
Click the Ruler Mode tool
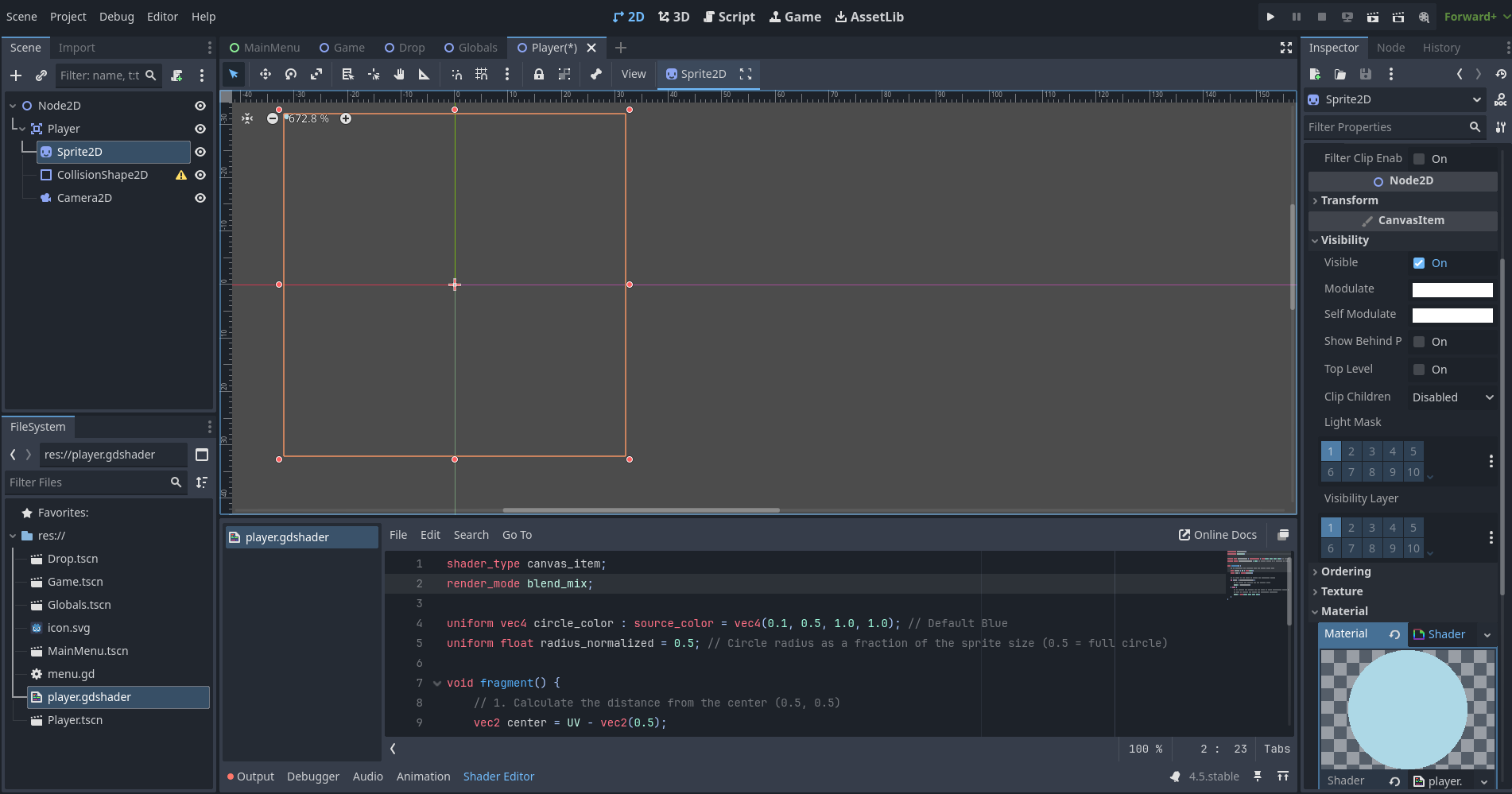425,74
